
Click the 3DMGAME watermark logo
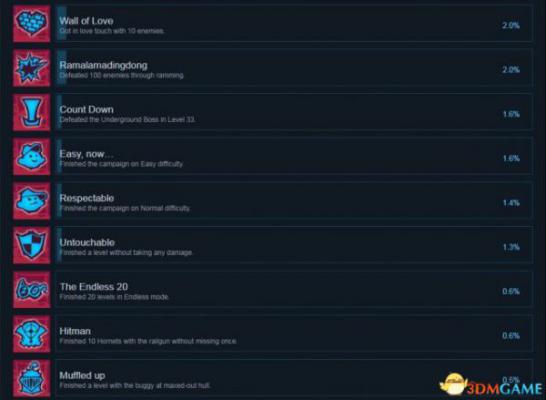pyautogui.click(x=491, y=385)
